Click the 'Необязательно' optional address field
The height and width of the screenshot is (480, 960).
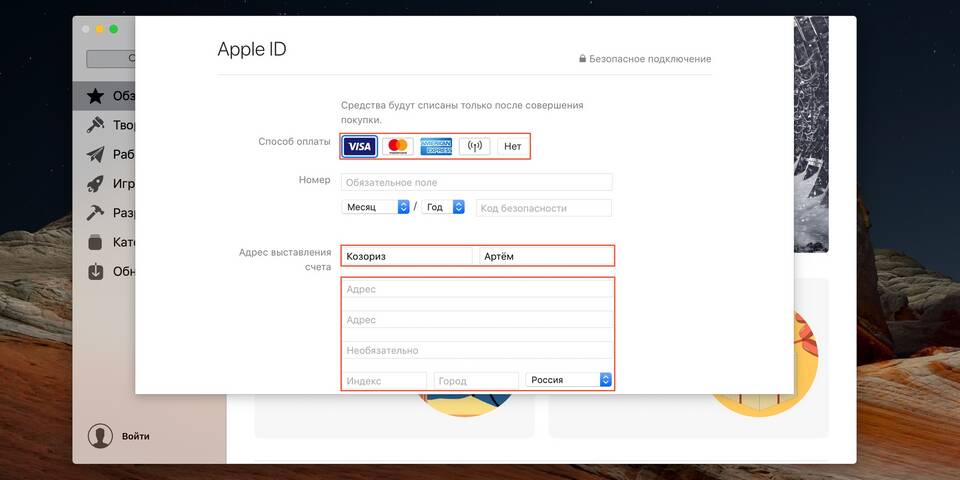coord(478,350)
